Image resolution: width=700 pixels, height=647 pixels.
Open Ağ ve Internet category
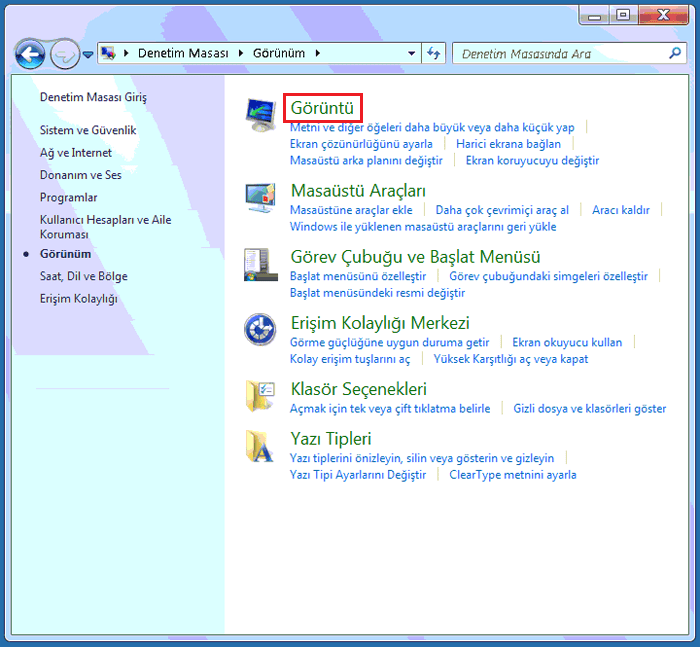point(75,153)
